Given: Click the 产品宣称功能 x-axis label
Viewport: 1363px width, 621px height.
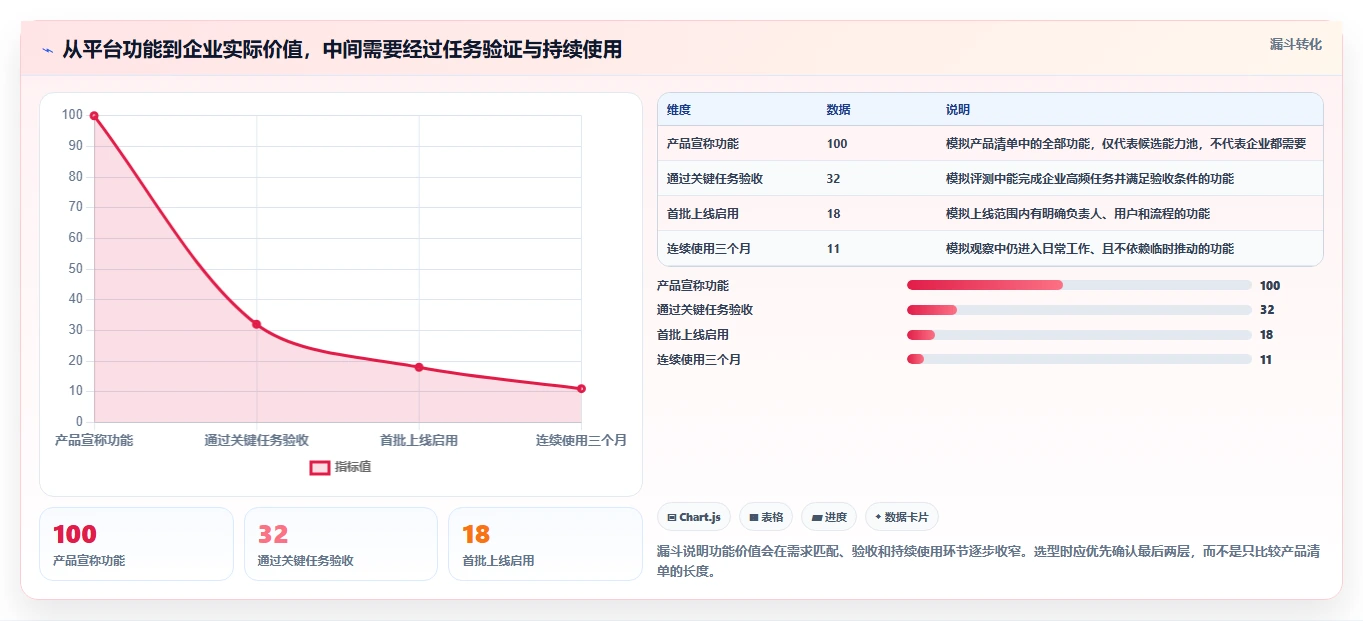Looking at the screenshot, I should pyautogui.click(x=94, y=441).
